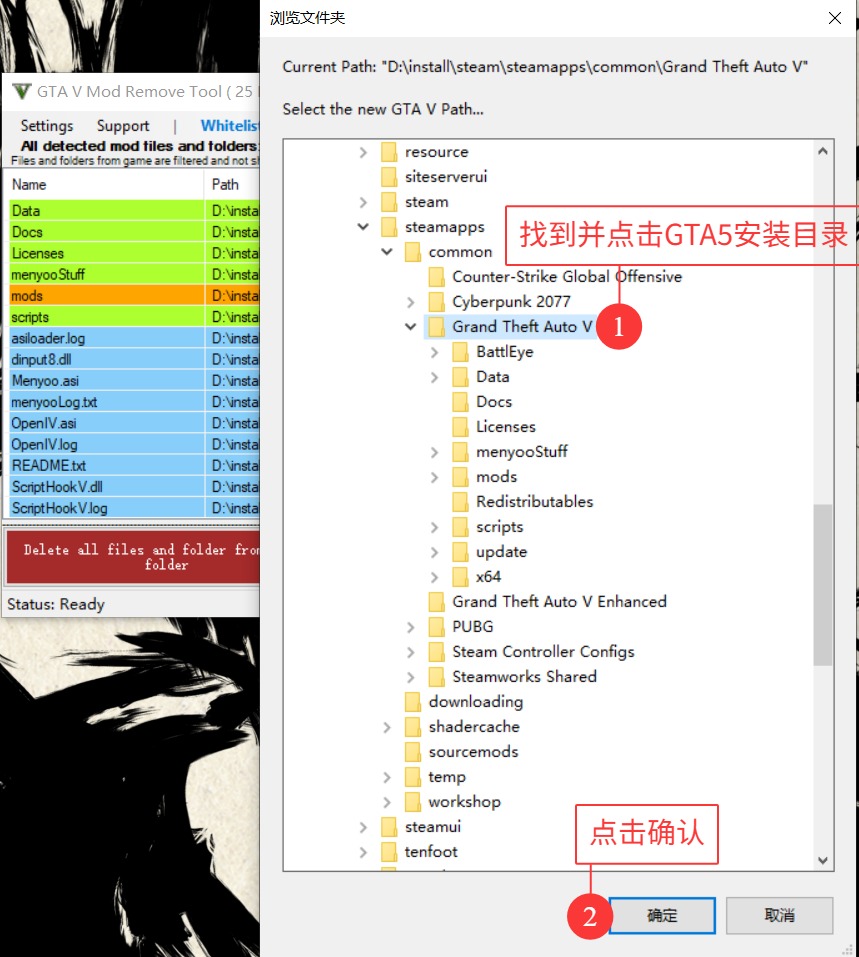Click the folder icon beside Grand Theft Auto V
859x957 pixels.
coord(436,326)
